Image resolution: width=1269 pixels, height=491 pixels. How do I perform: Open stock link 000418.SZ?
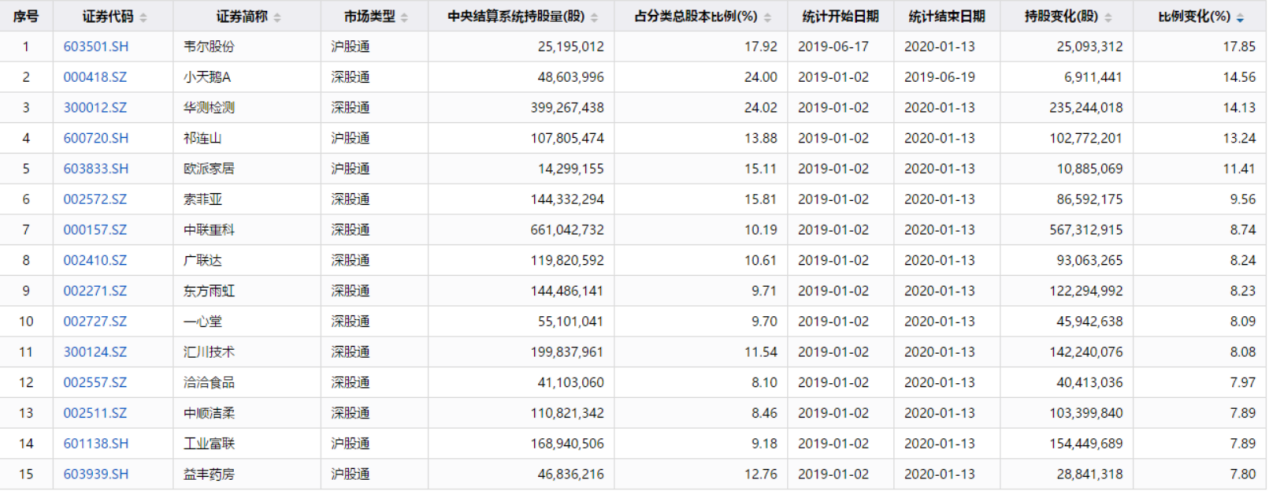95,77
